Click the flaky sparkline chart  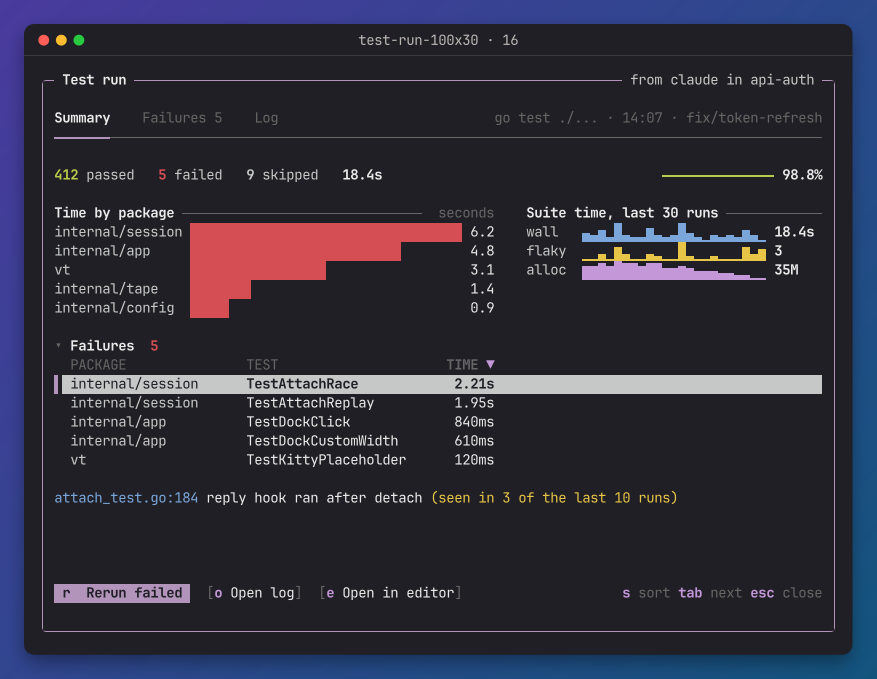pos(673,251)
